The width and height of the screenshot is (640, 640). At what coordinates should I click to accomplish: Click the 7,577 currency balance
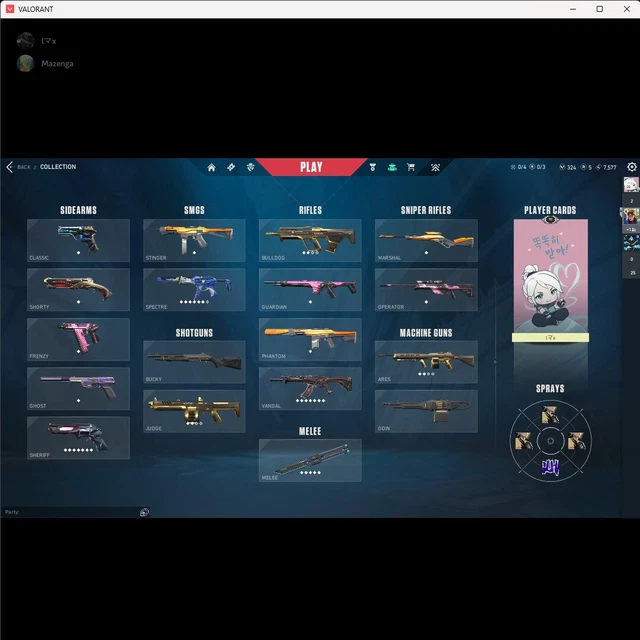606,167
